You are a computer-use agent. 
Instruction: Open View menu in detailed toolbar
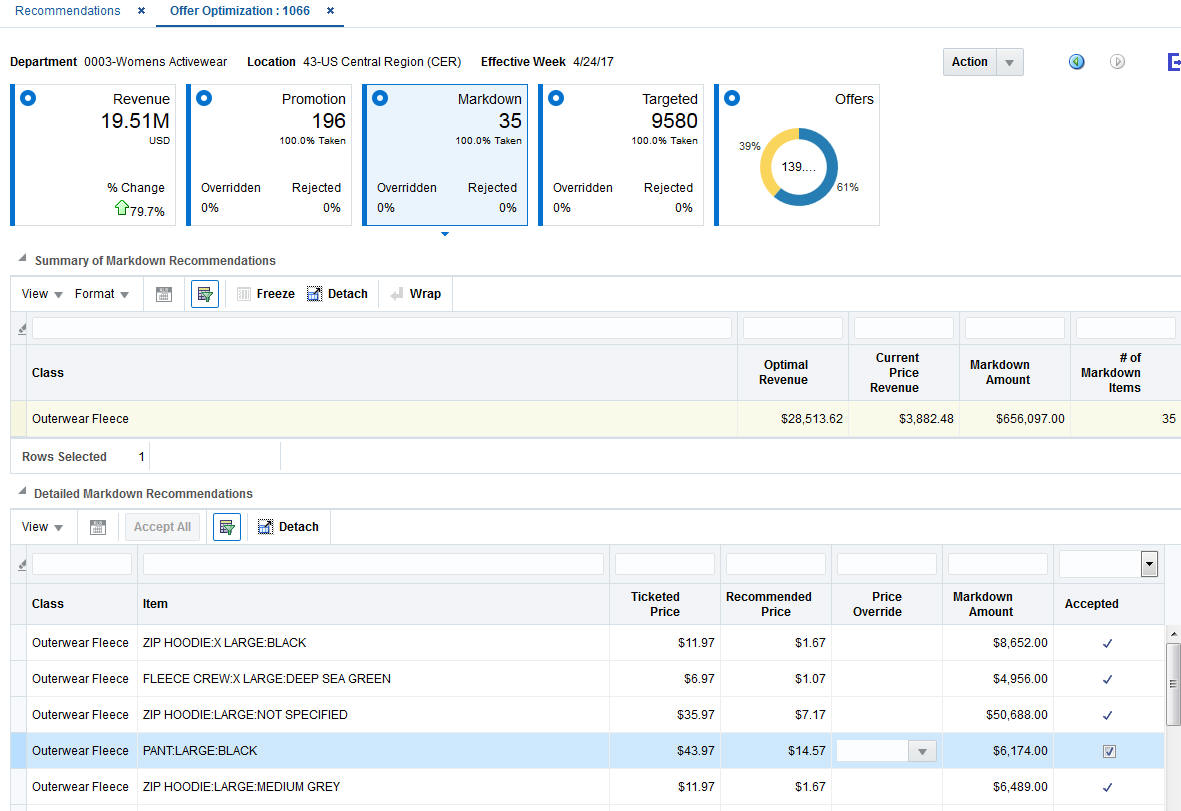click(41, 527)
